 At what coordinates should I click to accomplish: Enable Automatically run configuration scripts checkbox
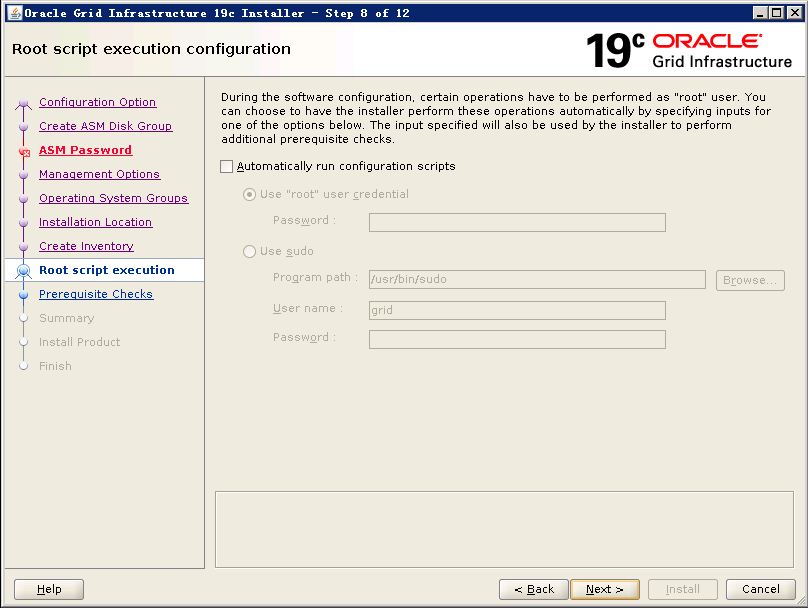(226, 166)
